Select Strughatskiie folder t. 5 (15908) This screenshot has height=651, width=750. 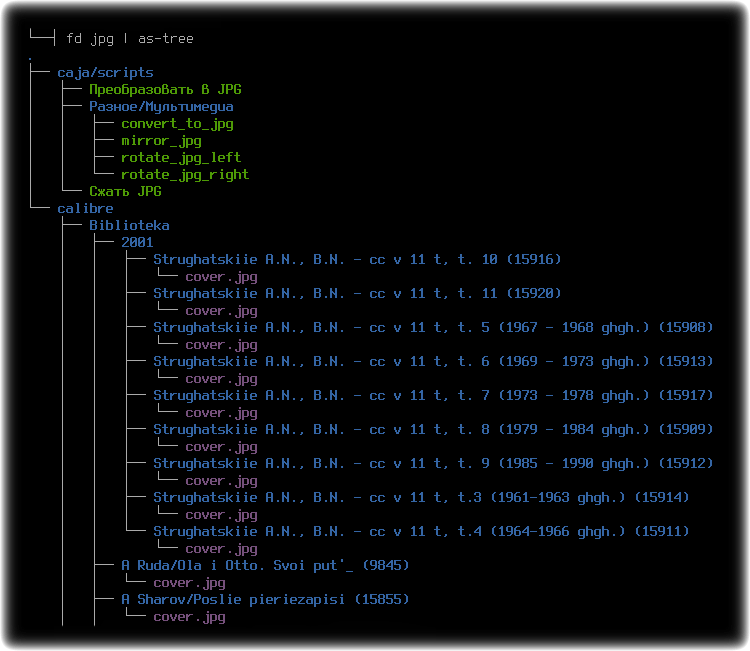(433, 328)
